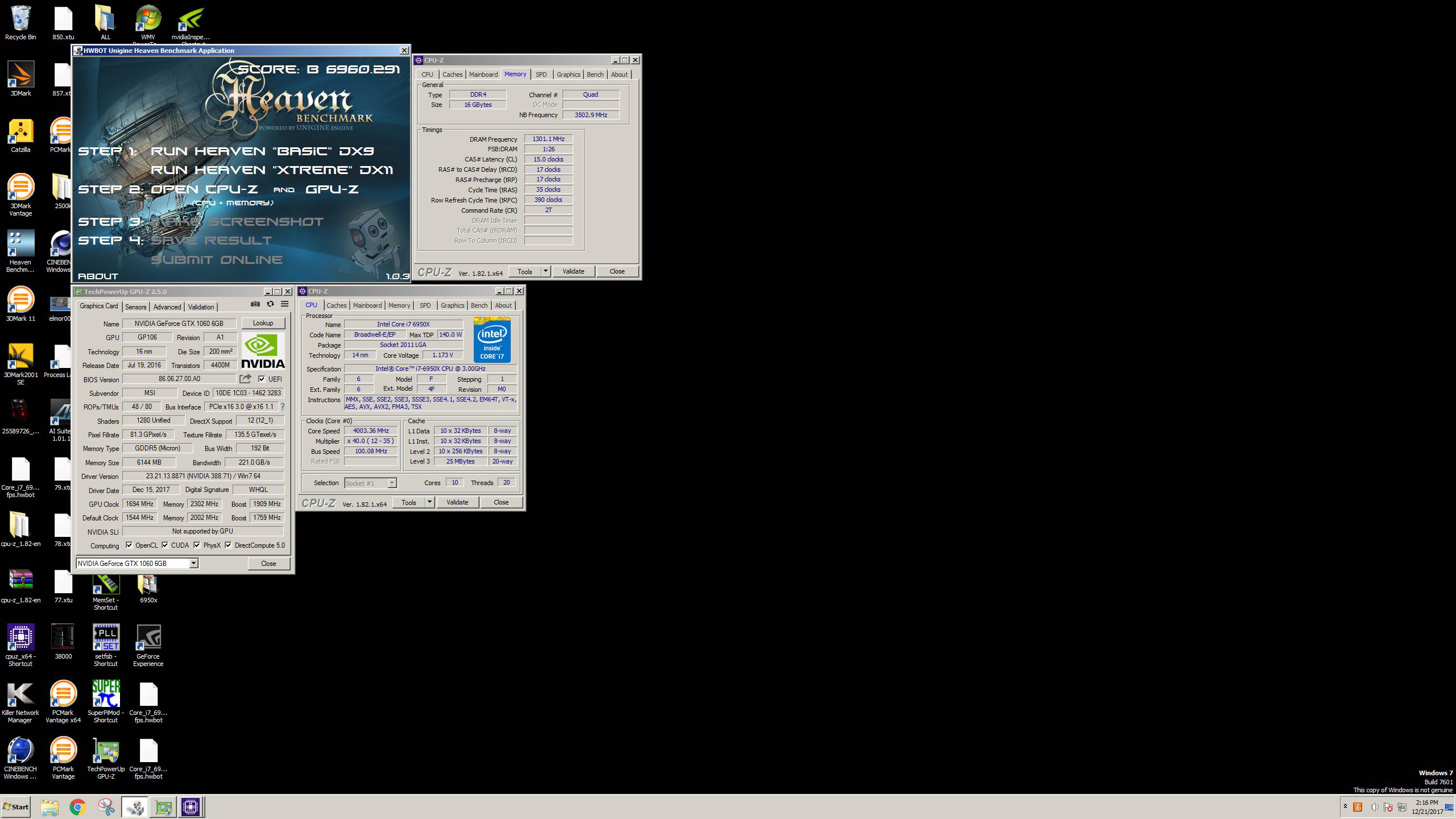Open the Caches tab in lower CPU-Z
The image size is (1456, 819).
(337, 305)
